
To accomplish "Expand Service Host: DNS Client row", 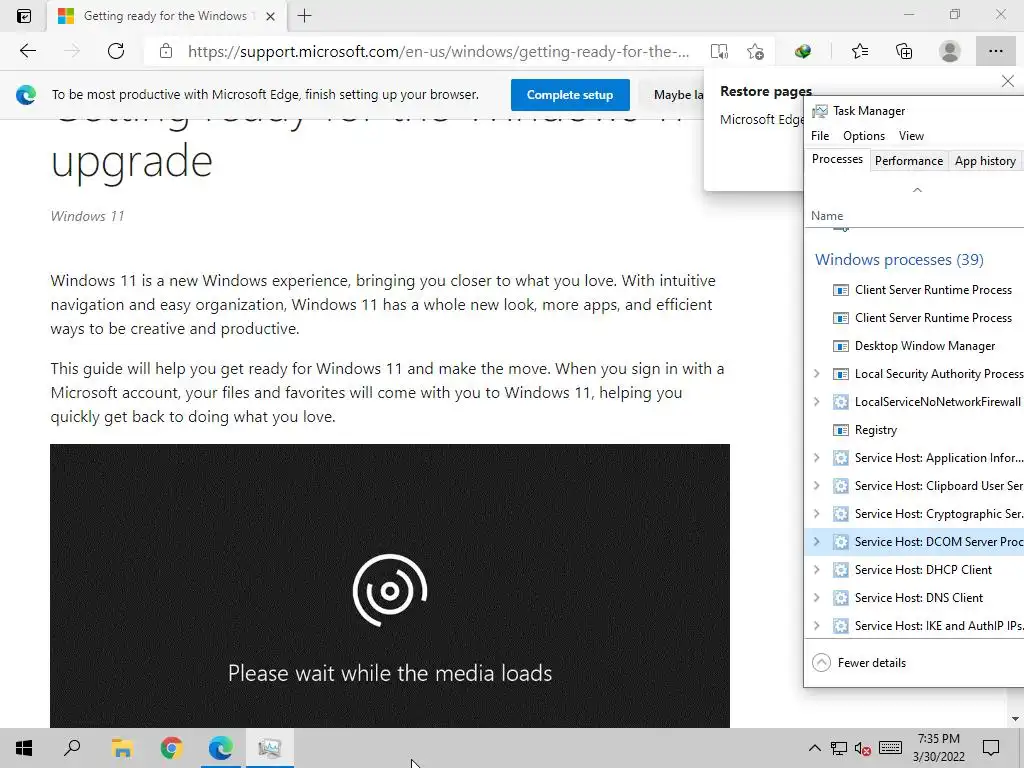I will click(816, 598).
